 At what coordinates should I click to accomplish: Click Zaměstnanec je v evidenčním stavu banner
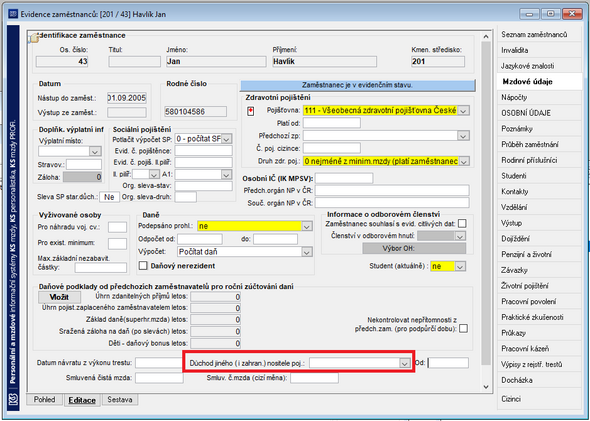(x=358, y=85)
